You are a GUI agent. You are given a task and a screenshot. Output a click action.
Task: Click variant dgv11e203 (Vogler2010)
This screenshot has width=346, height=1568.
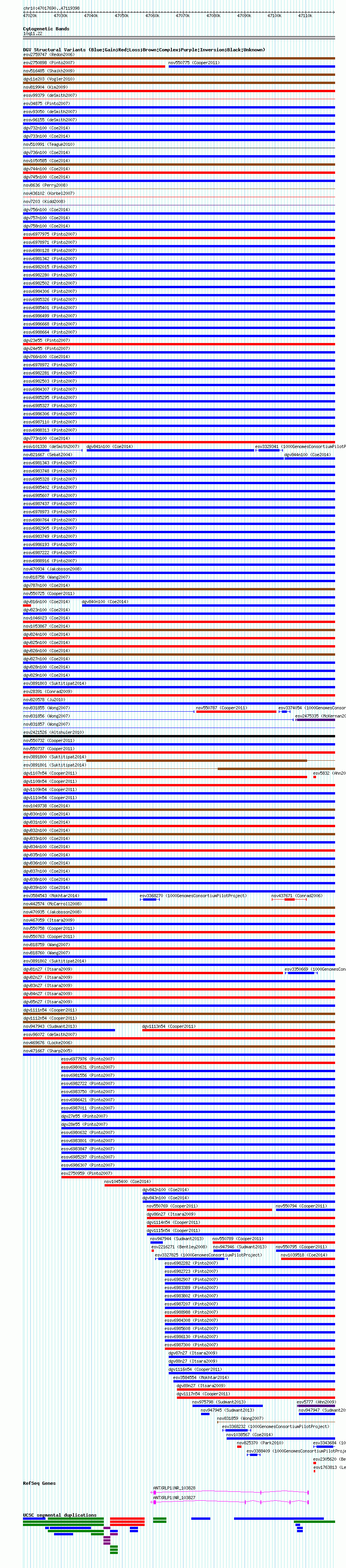click(x=49, y=79)
